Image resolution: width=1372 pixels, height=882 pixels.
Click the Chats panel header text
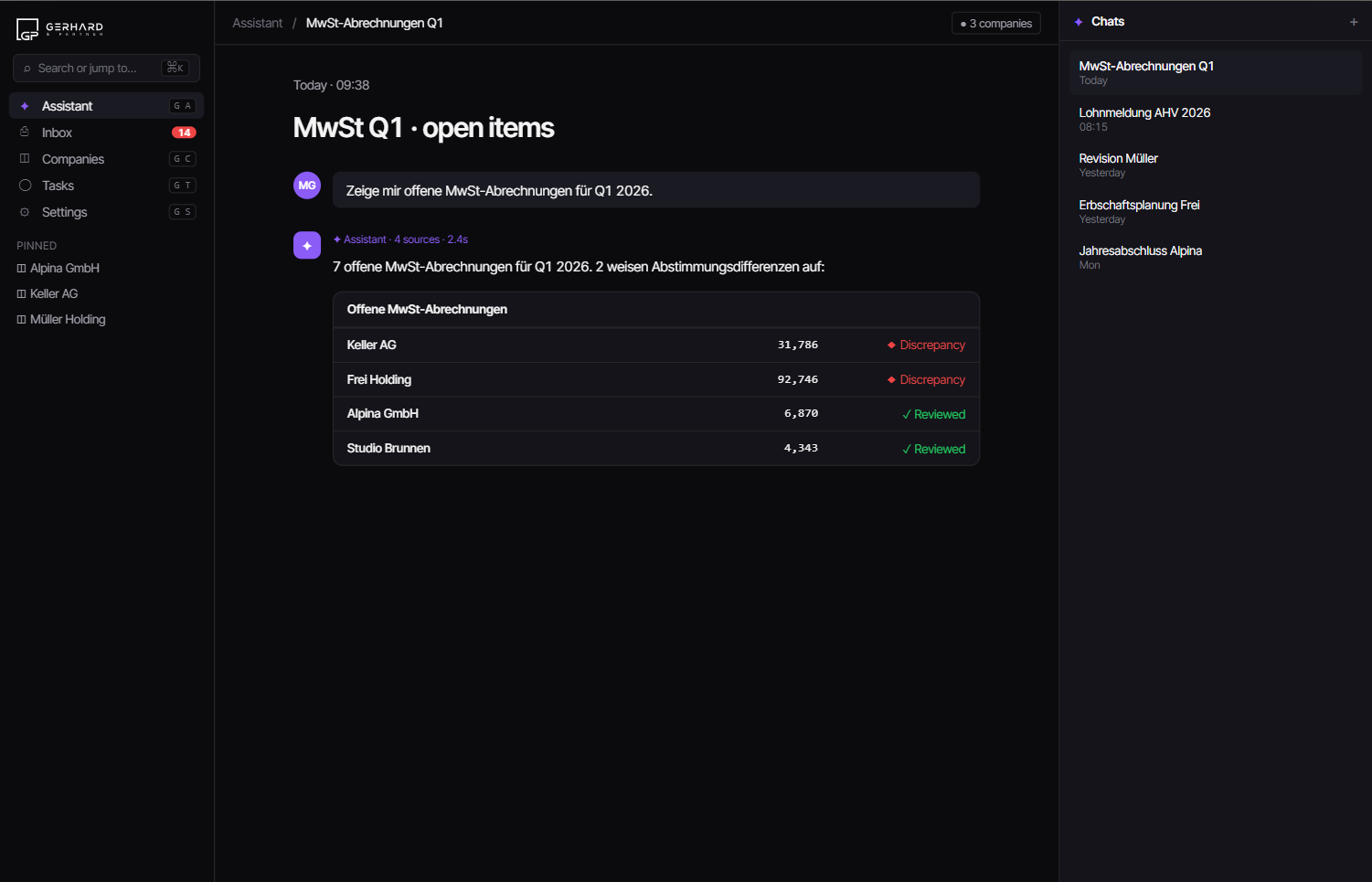coord(1108,22)
